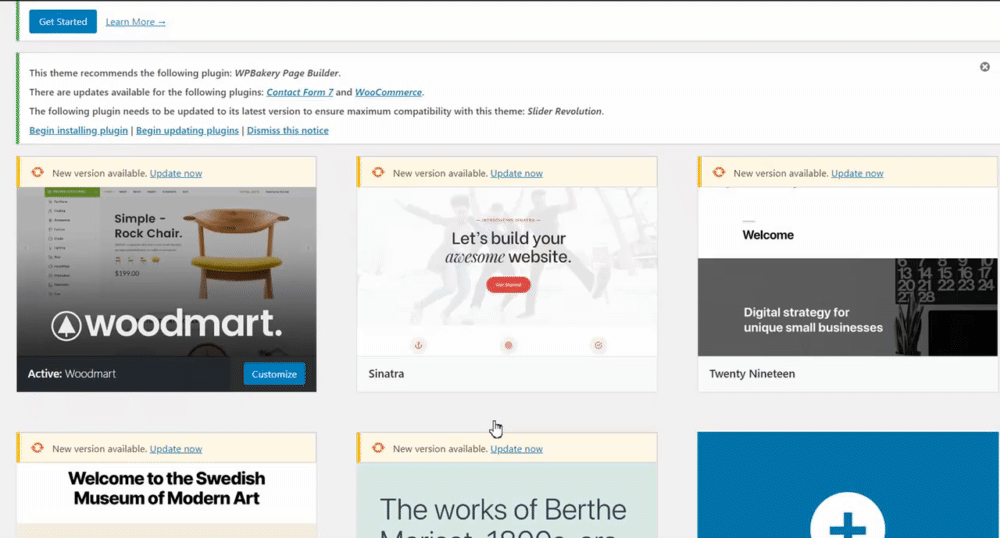Click the WPBakery Page Builder text
Image resolution: width=1000 pixels, height=538 pixels.
click(286, 73)
